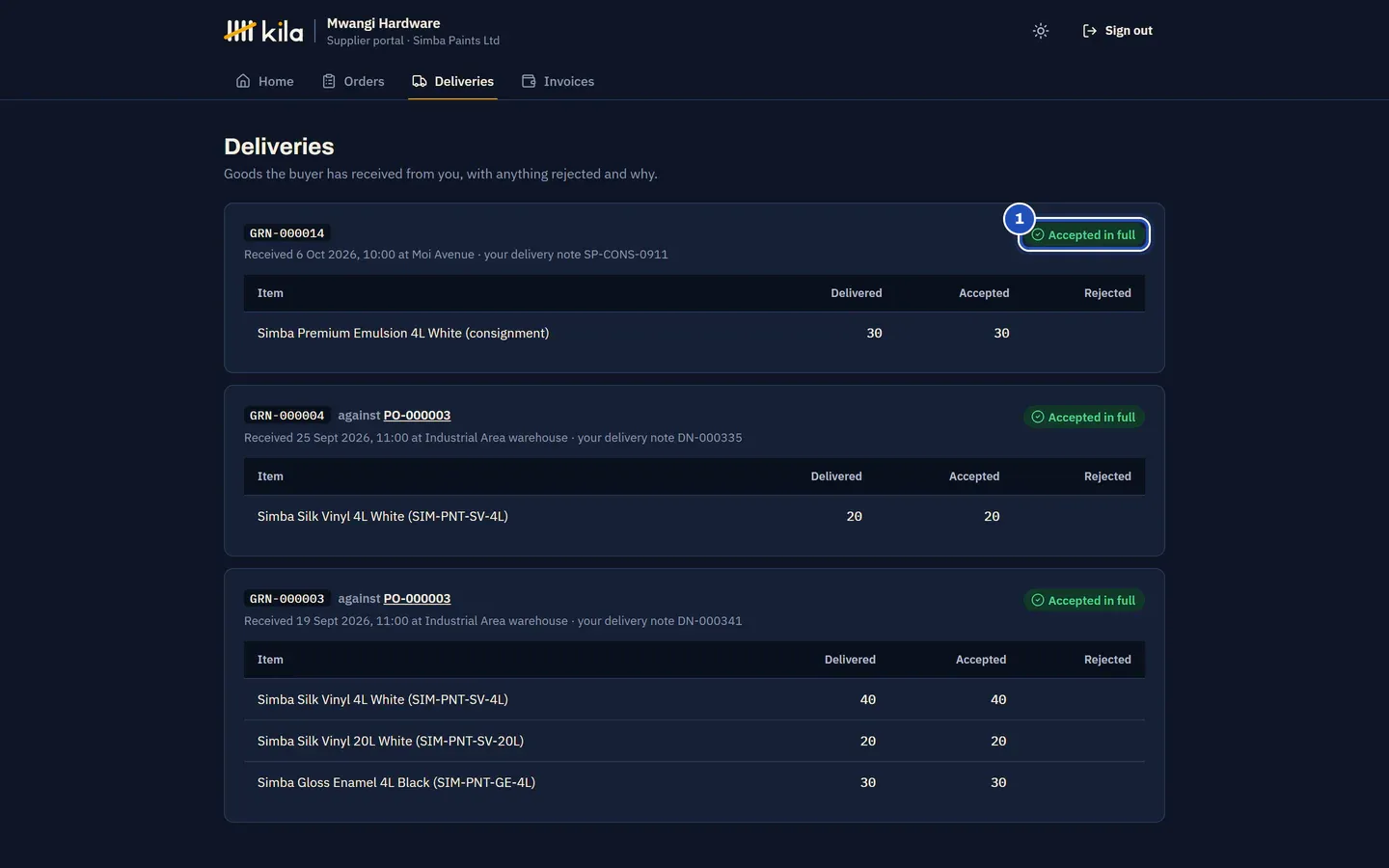Toggle light theme with sun icon
The image size is (1389, 868).
pos(1040,31)
